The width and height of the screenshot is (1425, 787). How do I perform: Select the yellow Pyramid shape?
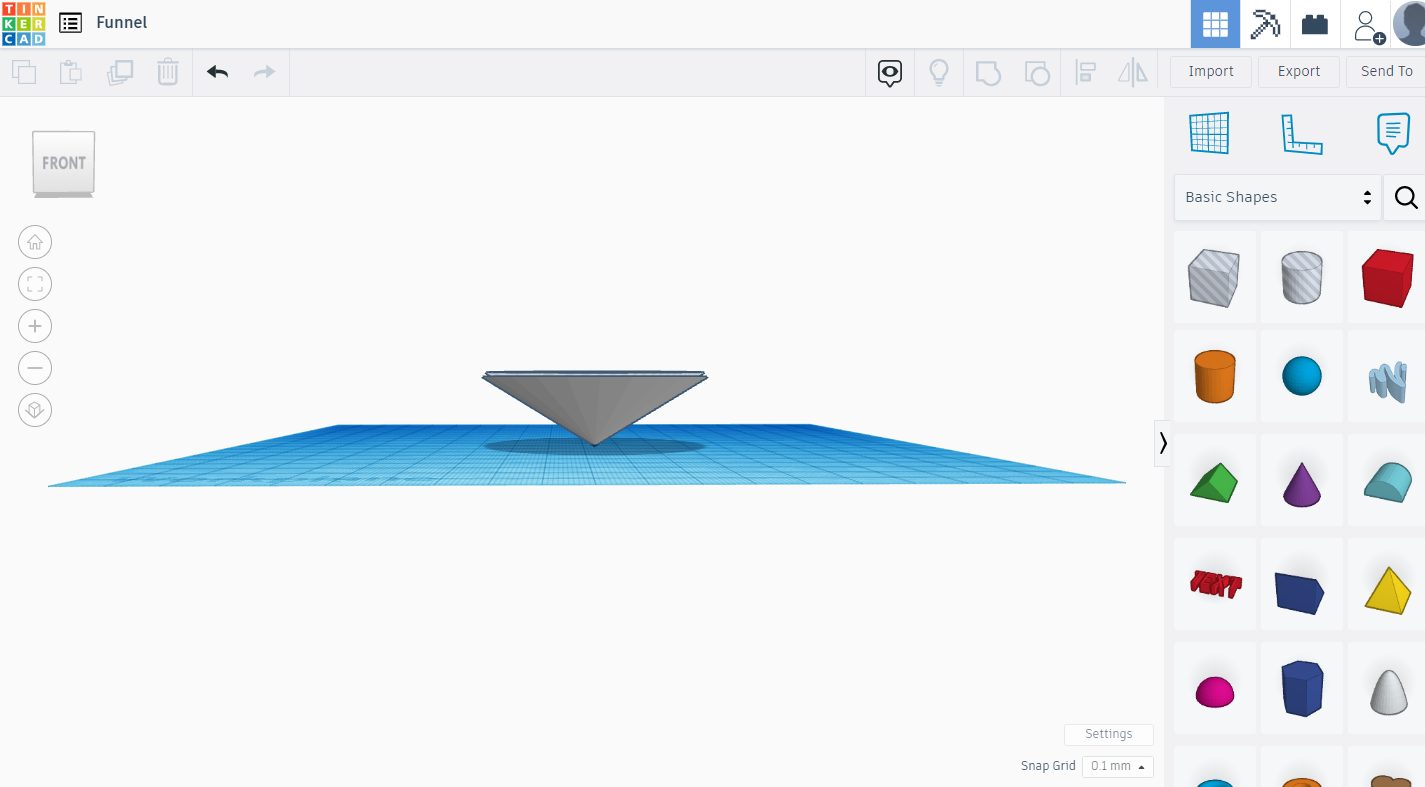[1387, 584]
